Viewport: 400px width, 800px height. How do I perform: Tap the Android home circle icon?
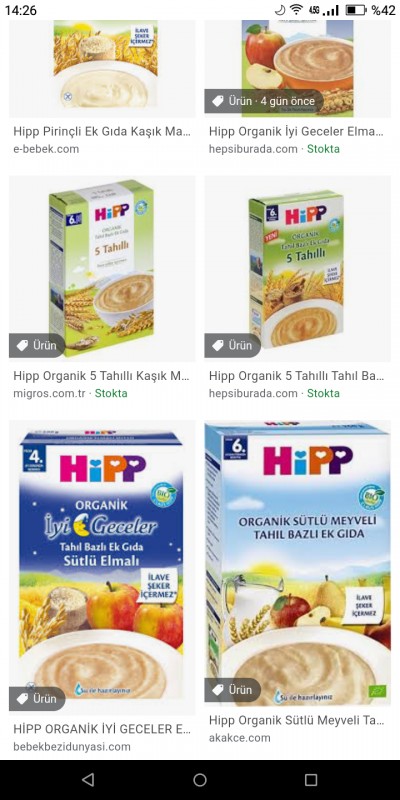click(200, 779)
